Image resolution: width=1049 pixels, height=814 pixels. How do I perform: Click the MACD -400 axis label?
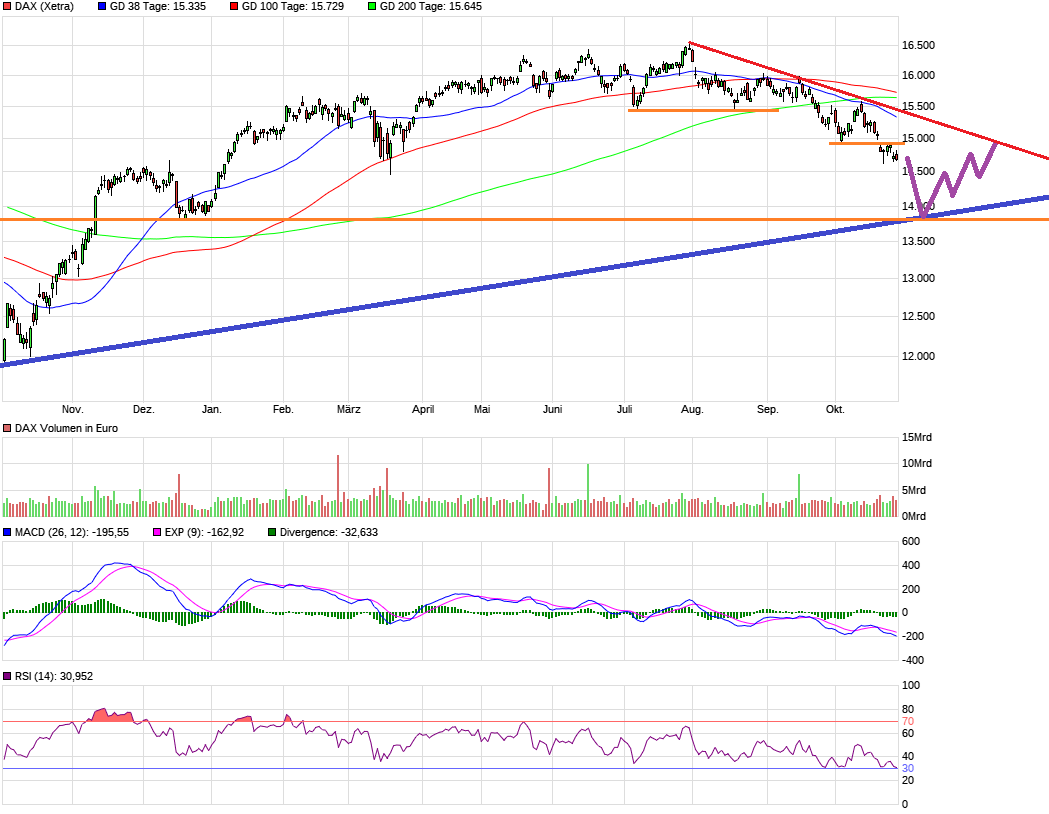(913, 660)
